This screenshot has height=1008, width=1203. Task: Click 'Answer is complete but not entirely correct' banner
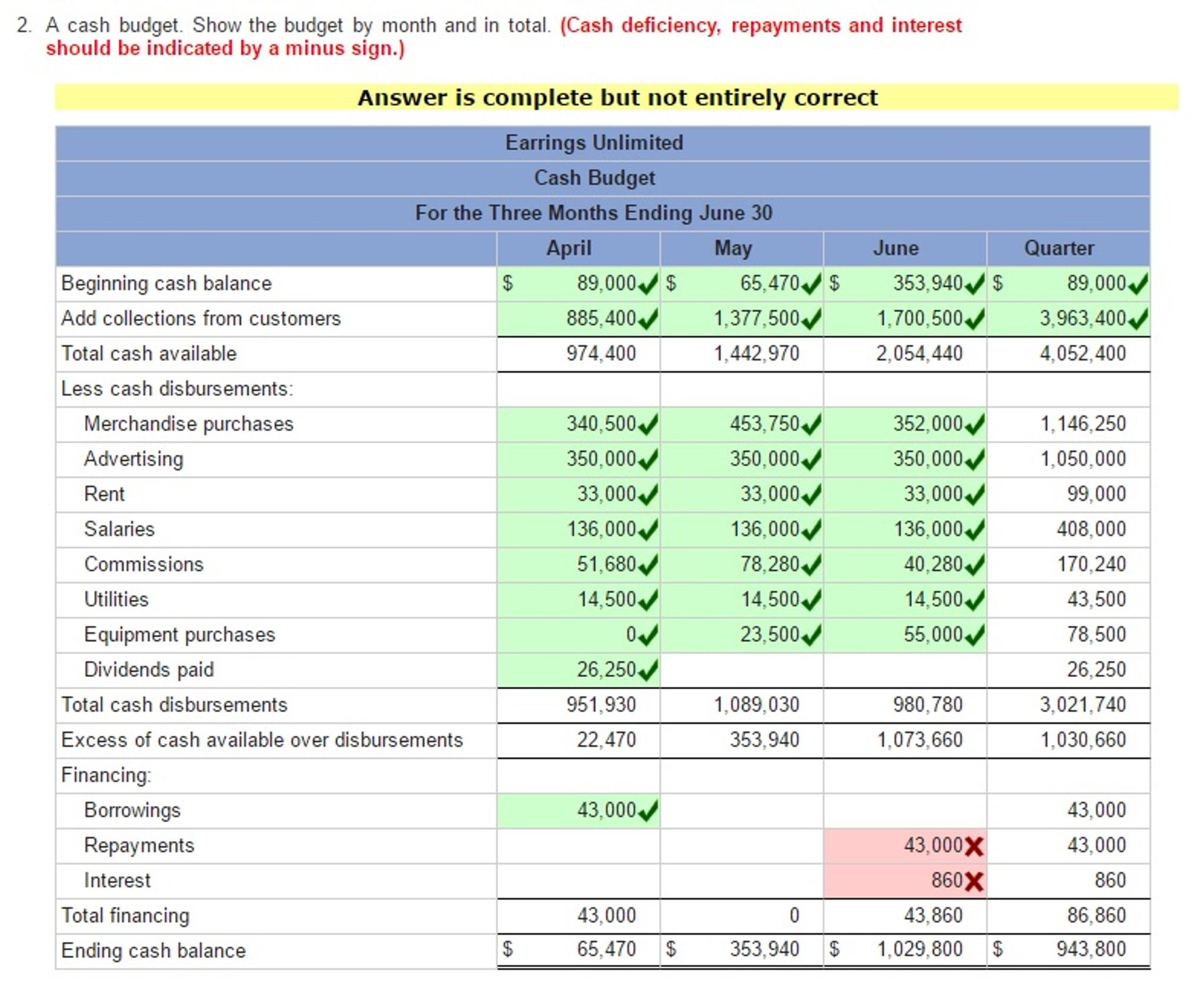tap(617, 98)
